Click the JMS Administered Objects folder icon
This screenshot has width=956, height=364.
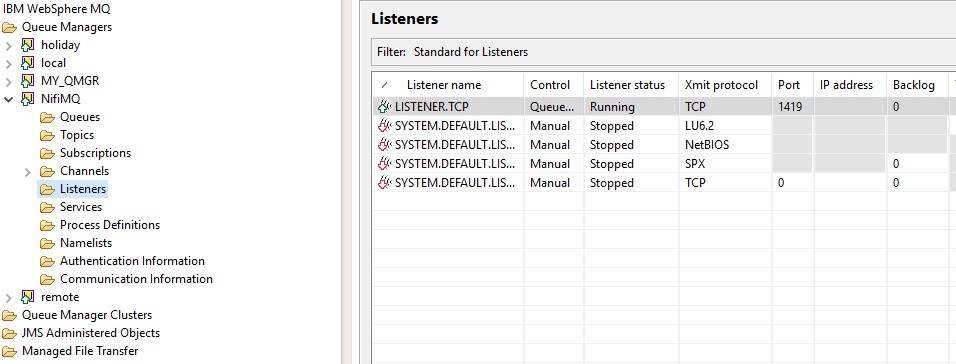click(x=9, y=334)
